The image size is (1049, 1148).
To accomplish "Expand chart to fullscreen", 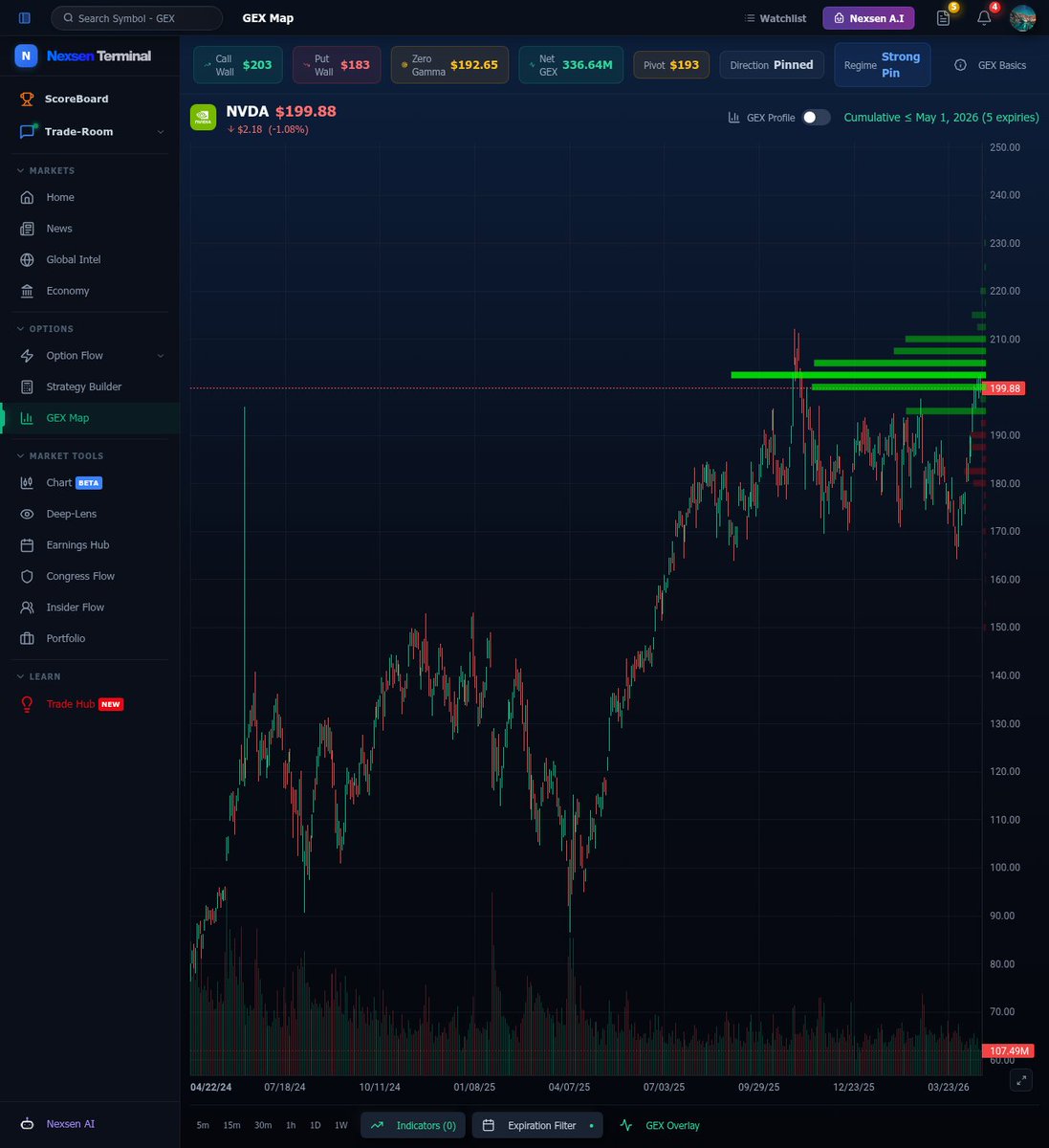I will click(x=1022, y=1080).
